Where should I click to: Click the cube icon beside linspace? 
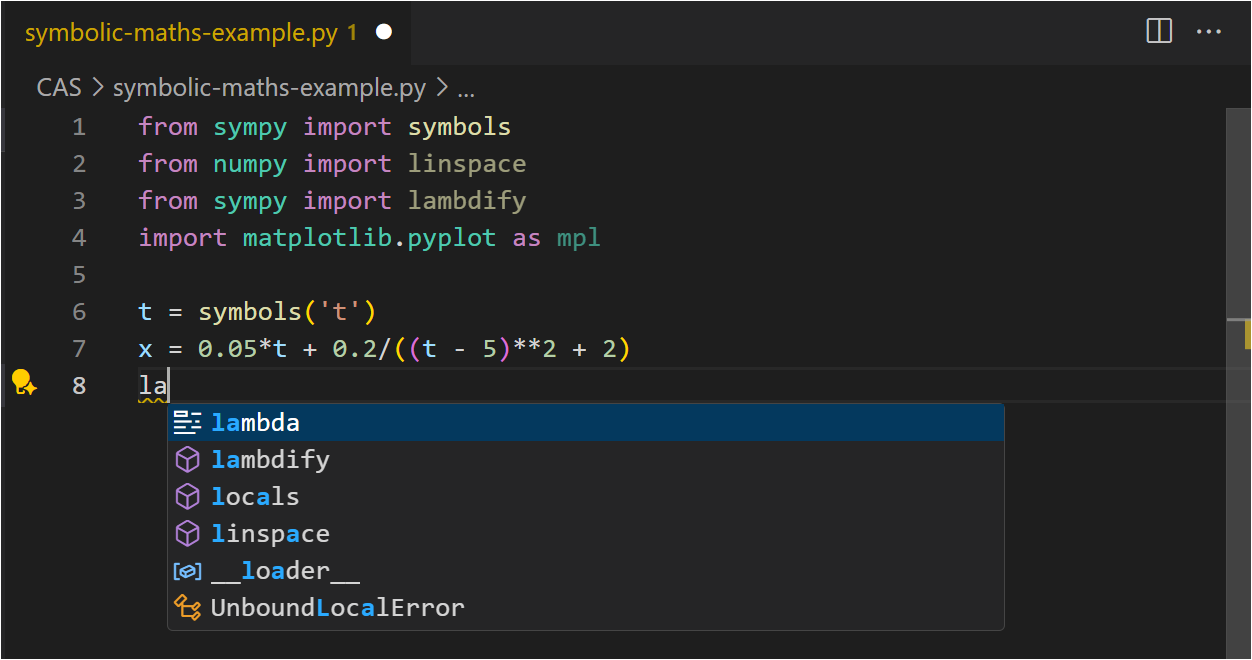(187, 534)
